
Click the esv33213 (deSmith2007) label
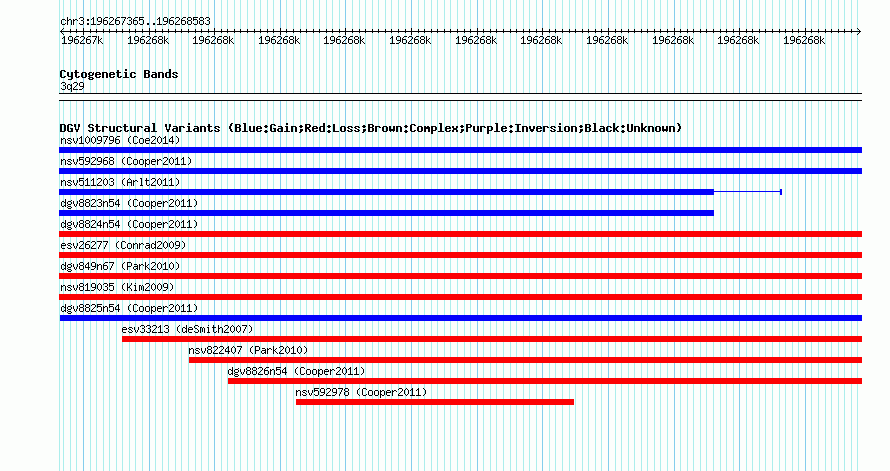tap(187, 329)
